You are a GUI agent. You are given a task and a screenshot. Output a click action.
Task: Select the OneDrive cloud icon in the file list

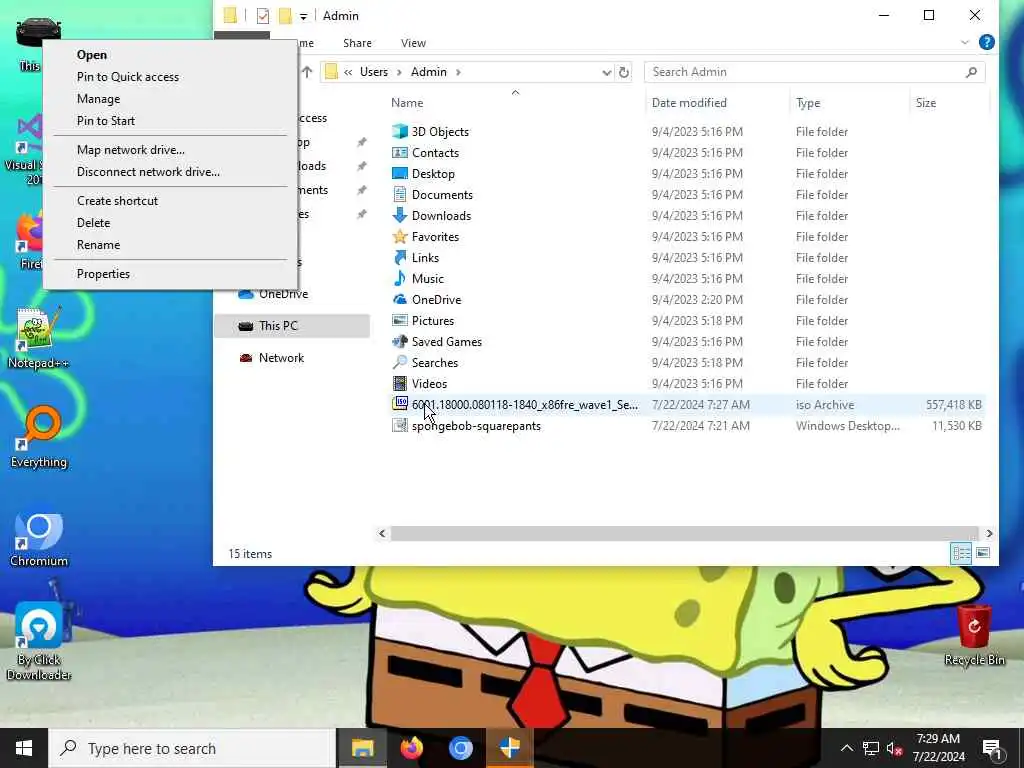pos(400,299)
